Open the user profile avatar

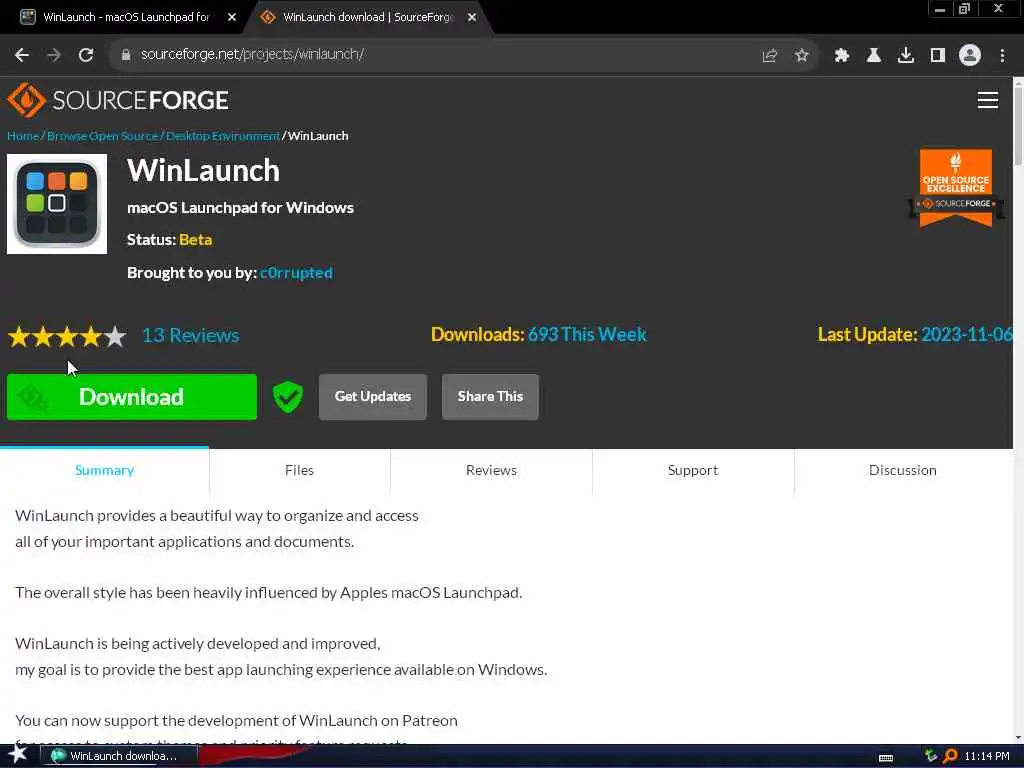[x=969, y=55]
